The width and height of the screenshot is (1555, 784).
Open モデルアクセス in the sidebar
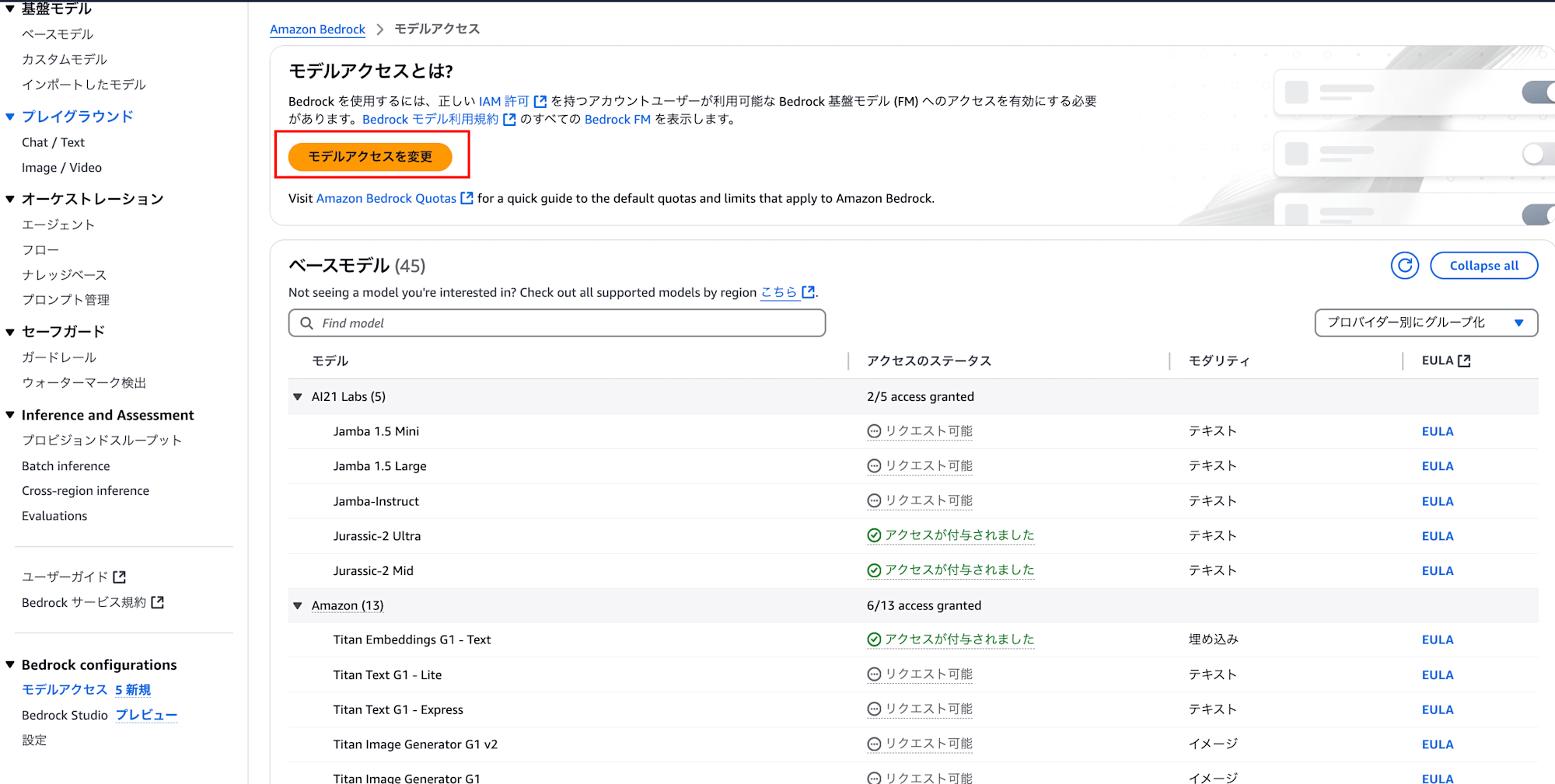[65, 690]
